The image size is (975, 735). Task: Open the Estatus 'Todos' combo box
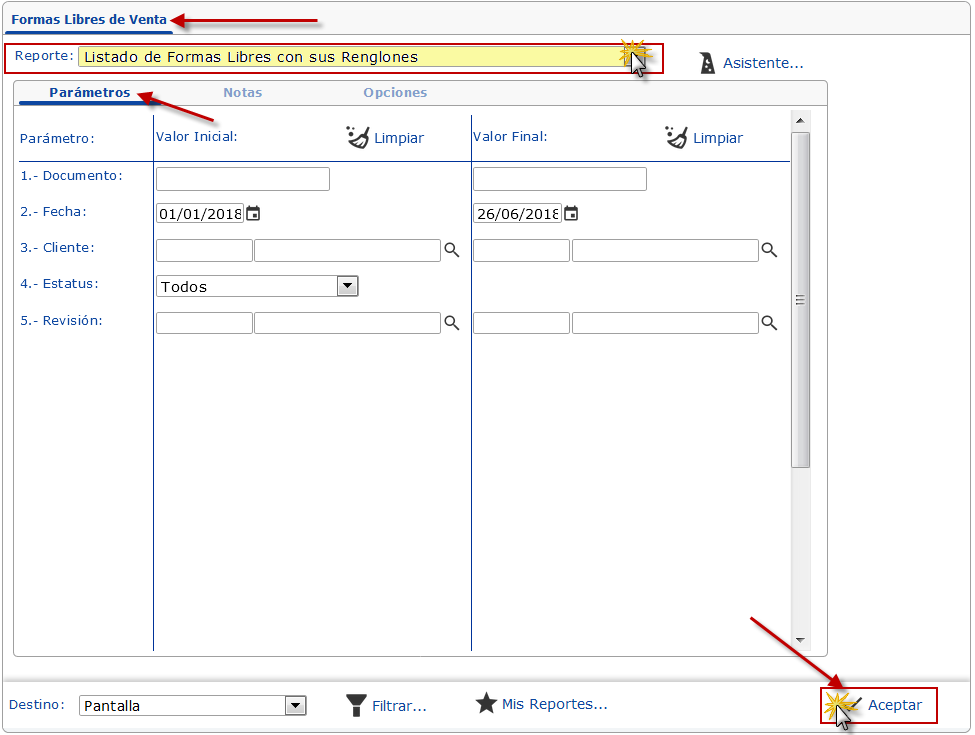(x=257, y=286)
